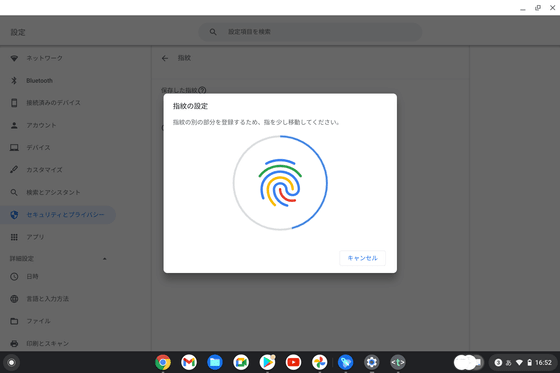Open Google Meet from the shelf

coord(241,362)
